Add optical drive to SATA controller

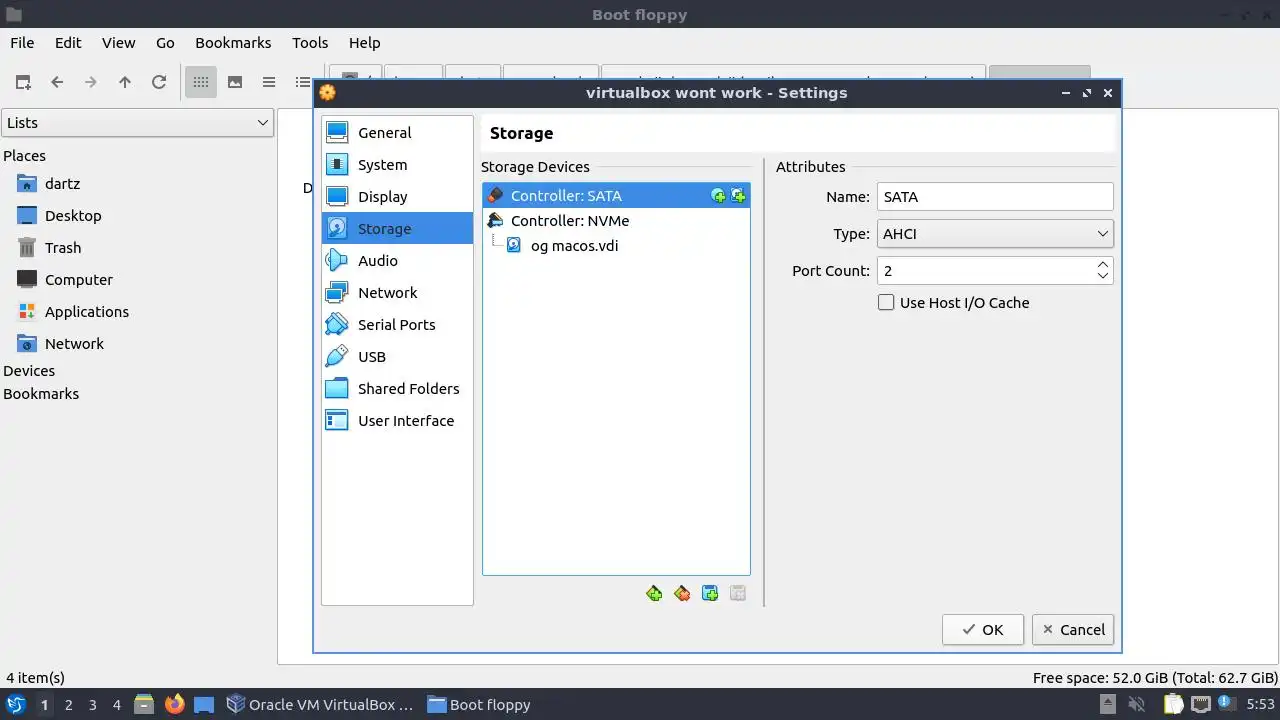[718, 196]
